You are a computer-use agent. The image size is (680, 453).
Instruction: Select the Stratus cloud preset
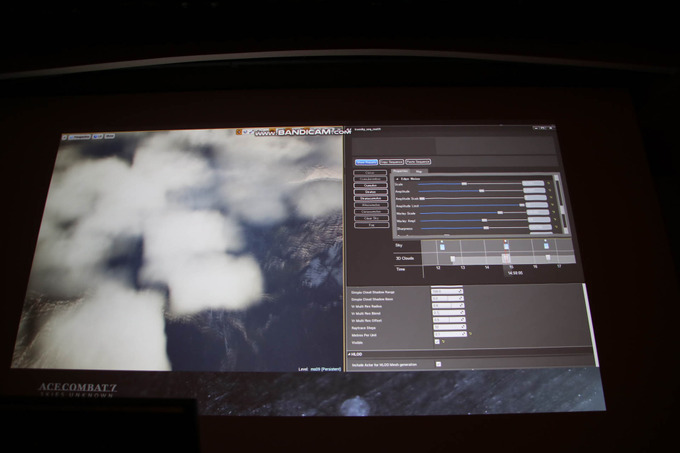pyautogui.click(x=370, y=192)
